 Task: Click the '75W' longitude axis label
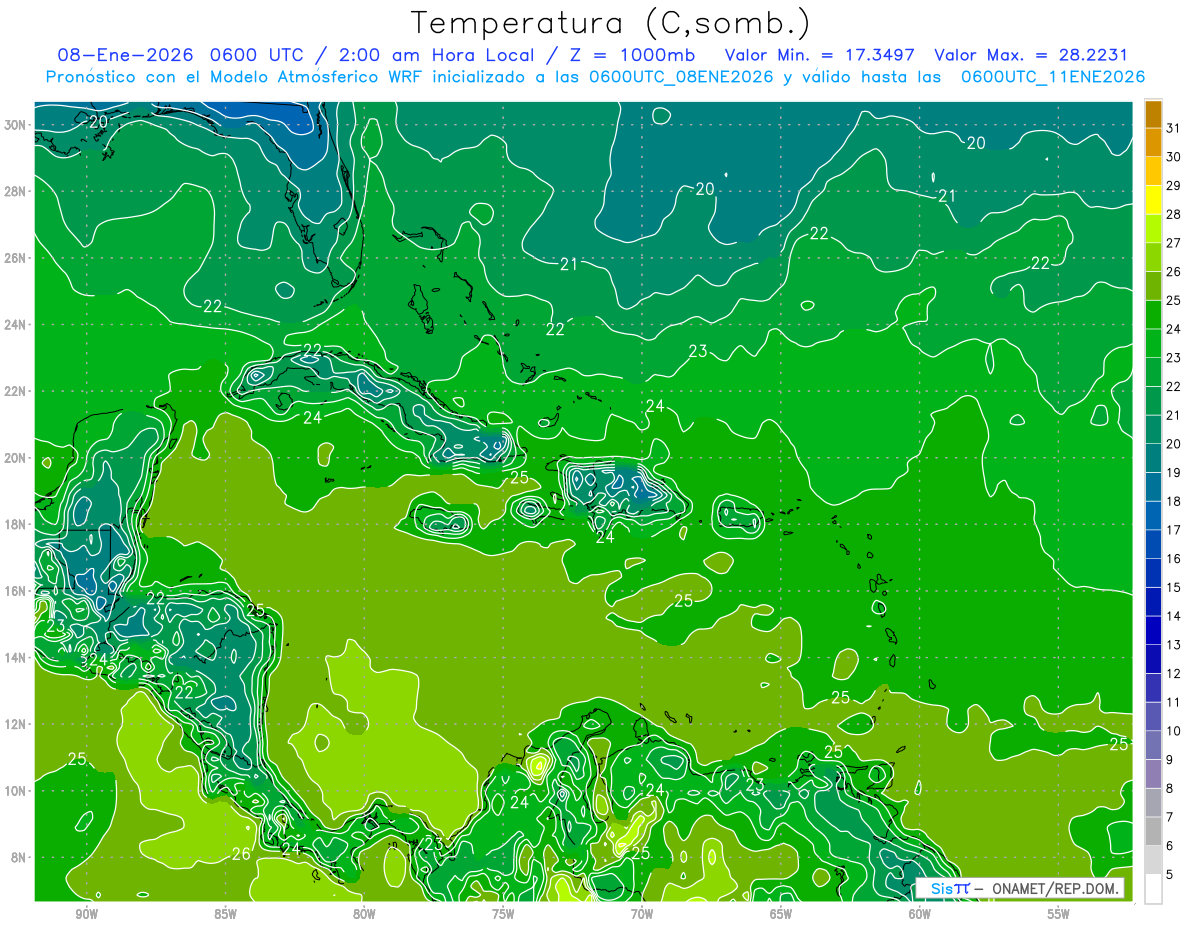click(x=503, y=915)
